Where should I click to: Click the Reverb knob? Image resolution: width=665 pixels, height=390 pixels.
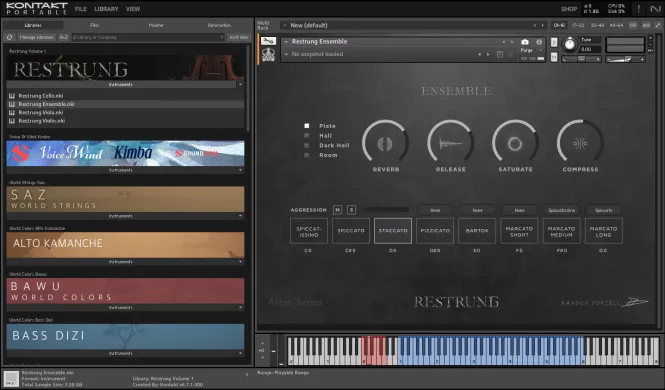[x=385, y=143]
